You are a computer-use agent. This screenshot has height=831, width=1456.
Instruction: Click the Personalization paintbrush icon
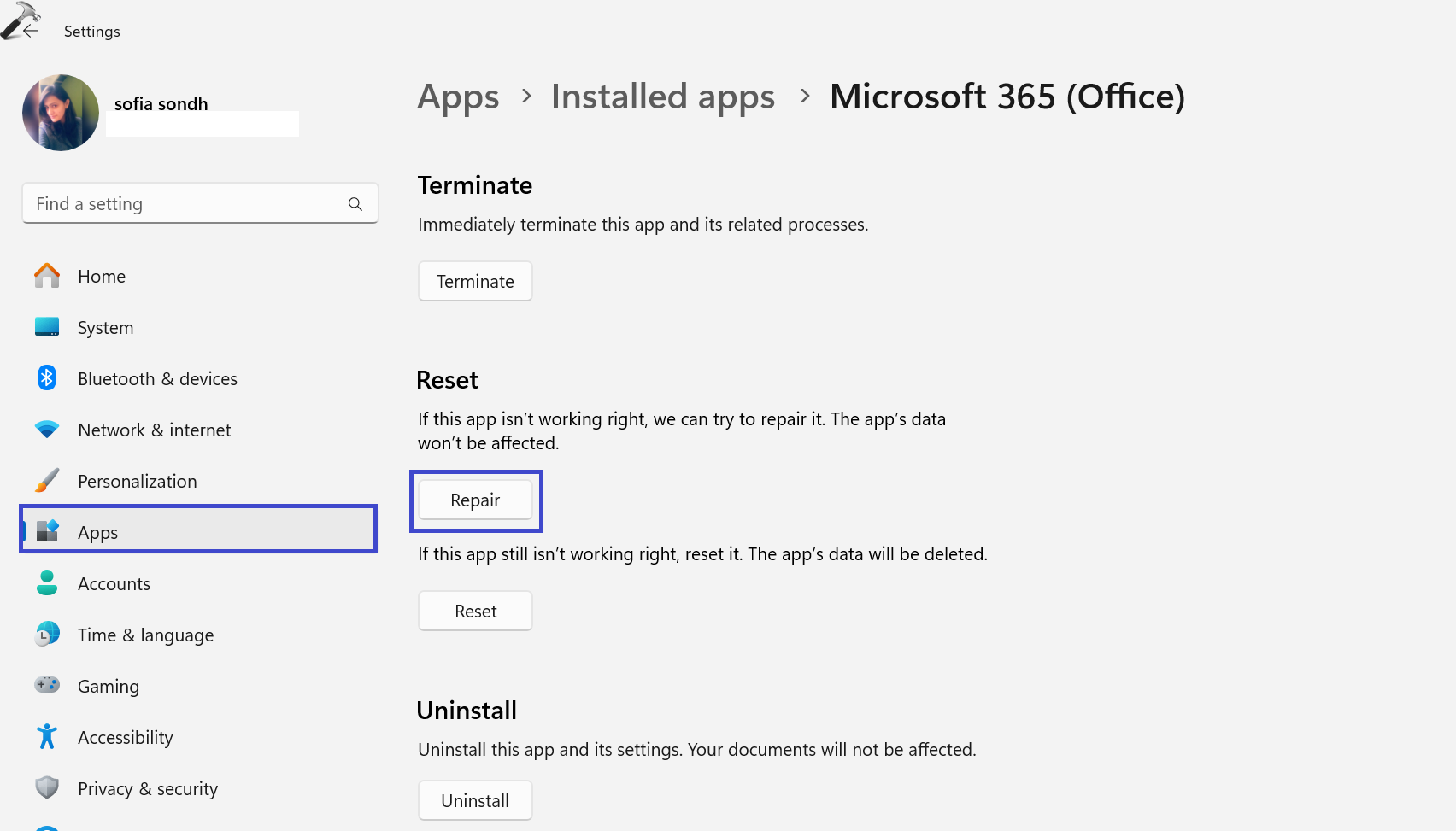[x=47, y=481]
